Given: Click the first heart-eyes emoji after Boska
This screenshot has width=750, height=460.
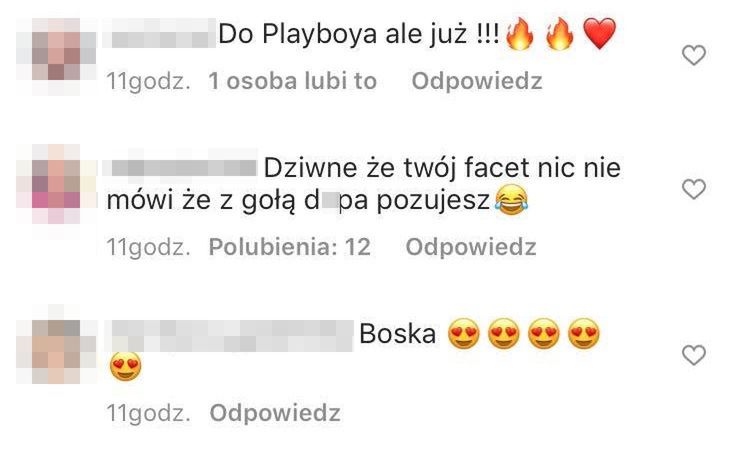Looking at the screenshot, I should click(x=463, y=333).
